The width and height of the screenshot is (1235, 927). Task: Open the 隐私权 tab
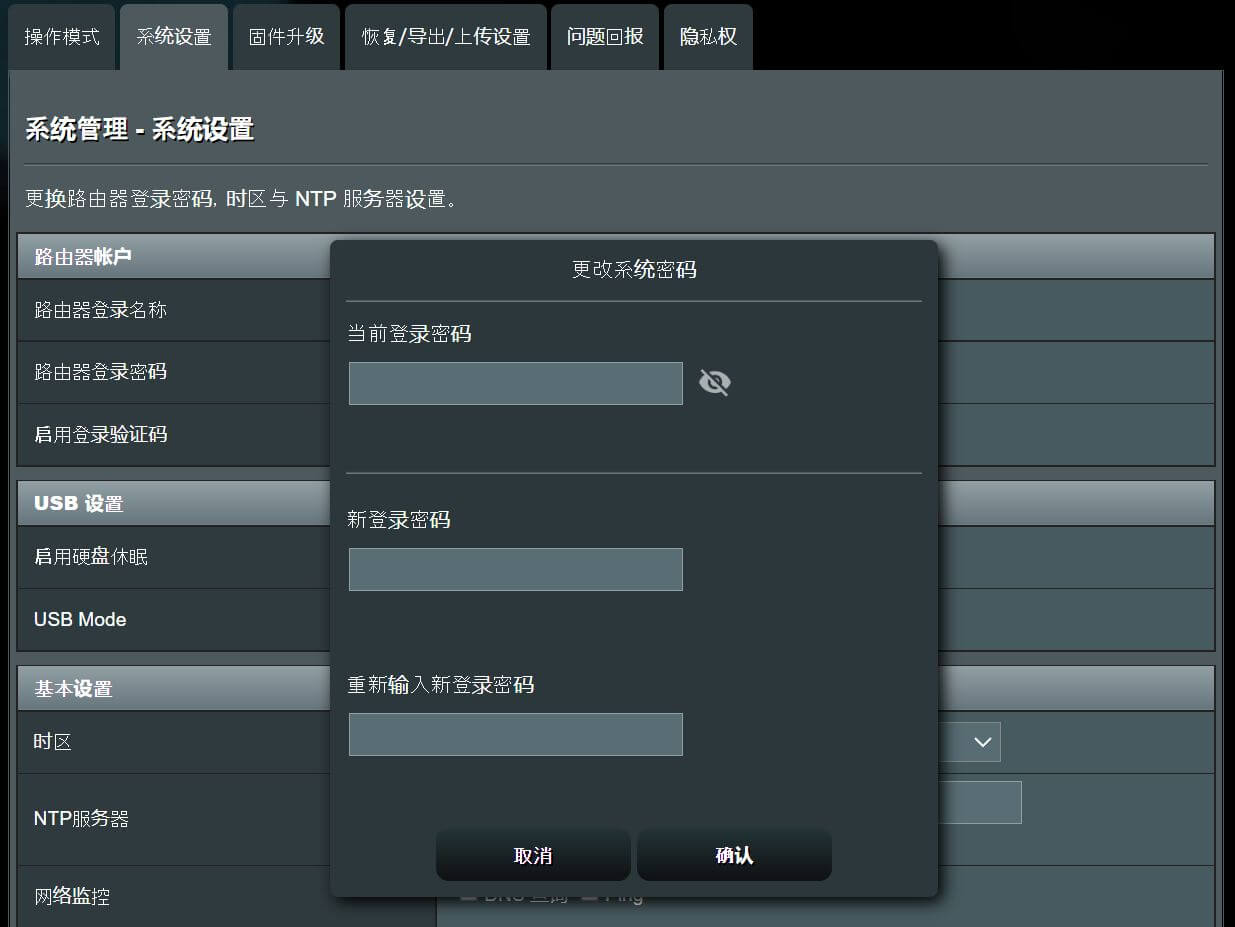point(707,36)
